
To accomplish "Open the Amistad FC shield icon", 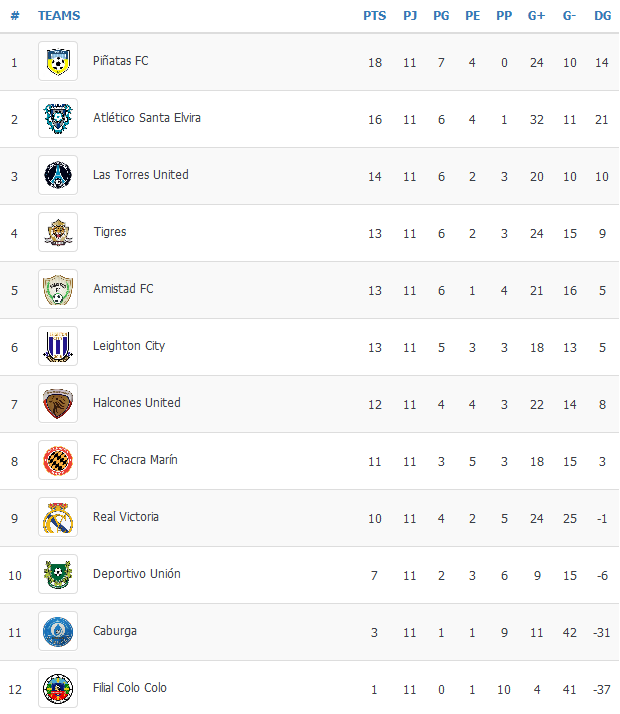I will 58,289.
